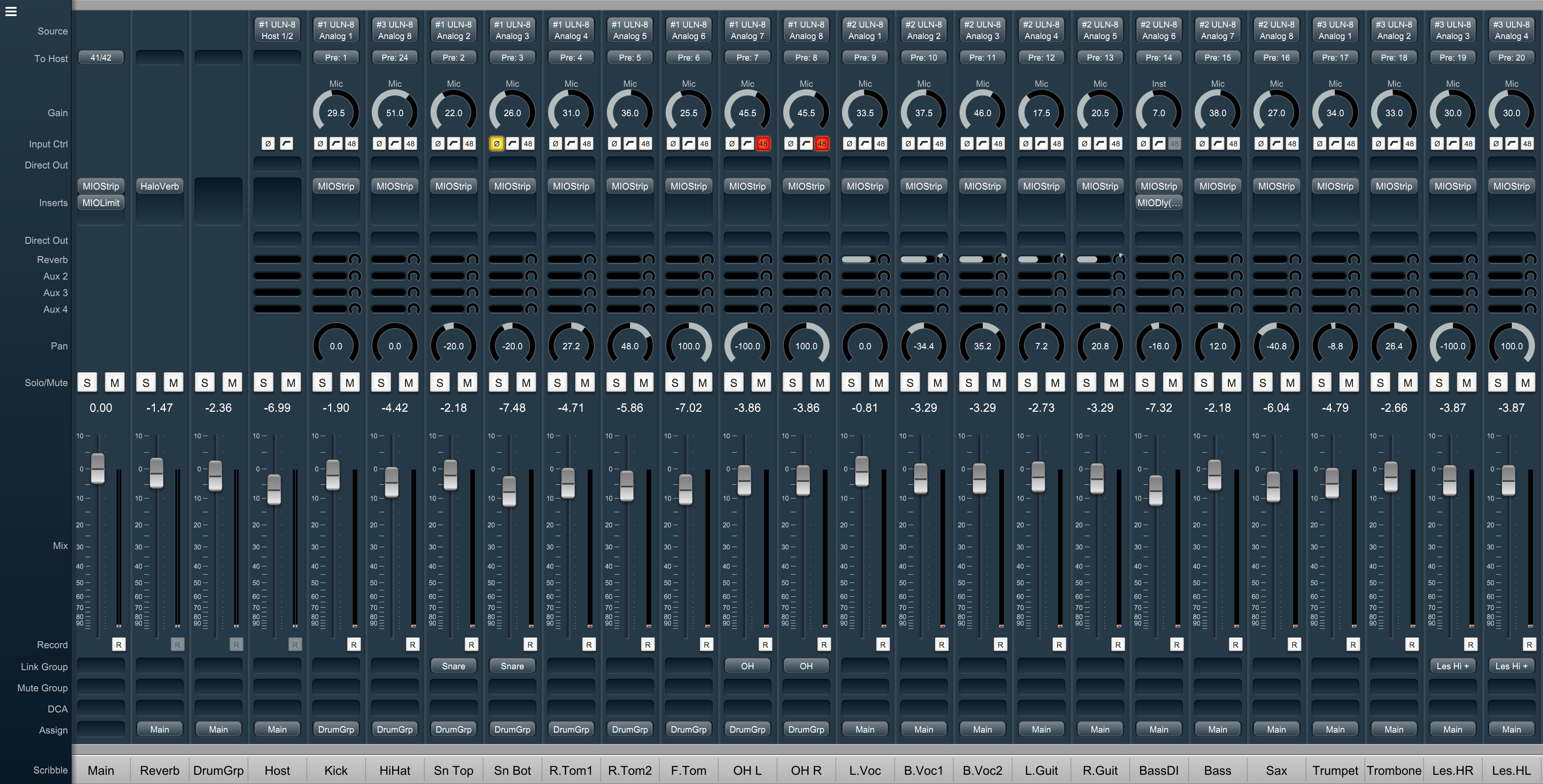The image size is (1543, 784).
Task: Solo the Kick channel
Action: click(x=322, y=383)
